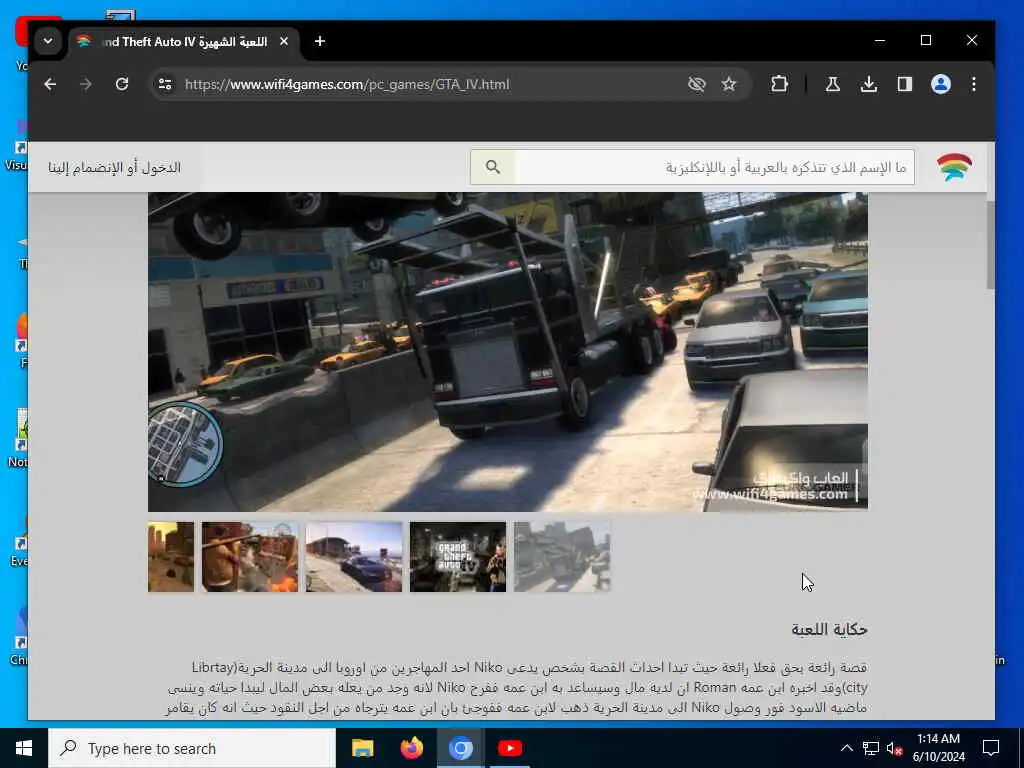The height and width of the screenshot is (768, 1024).
Task: Open the notification center icon
Action: pyautogui.click(x=991, y=748)
